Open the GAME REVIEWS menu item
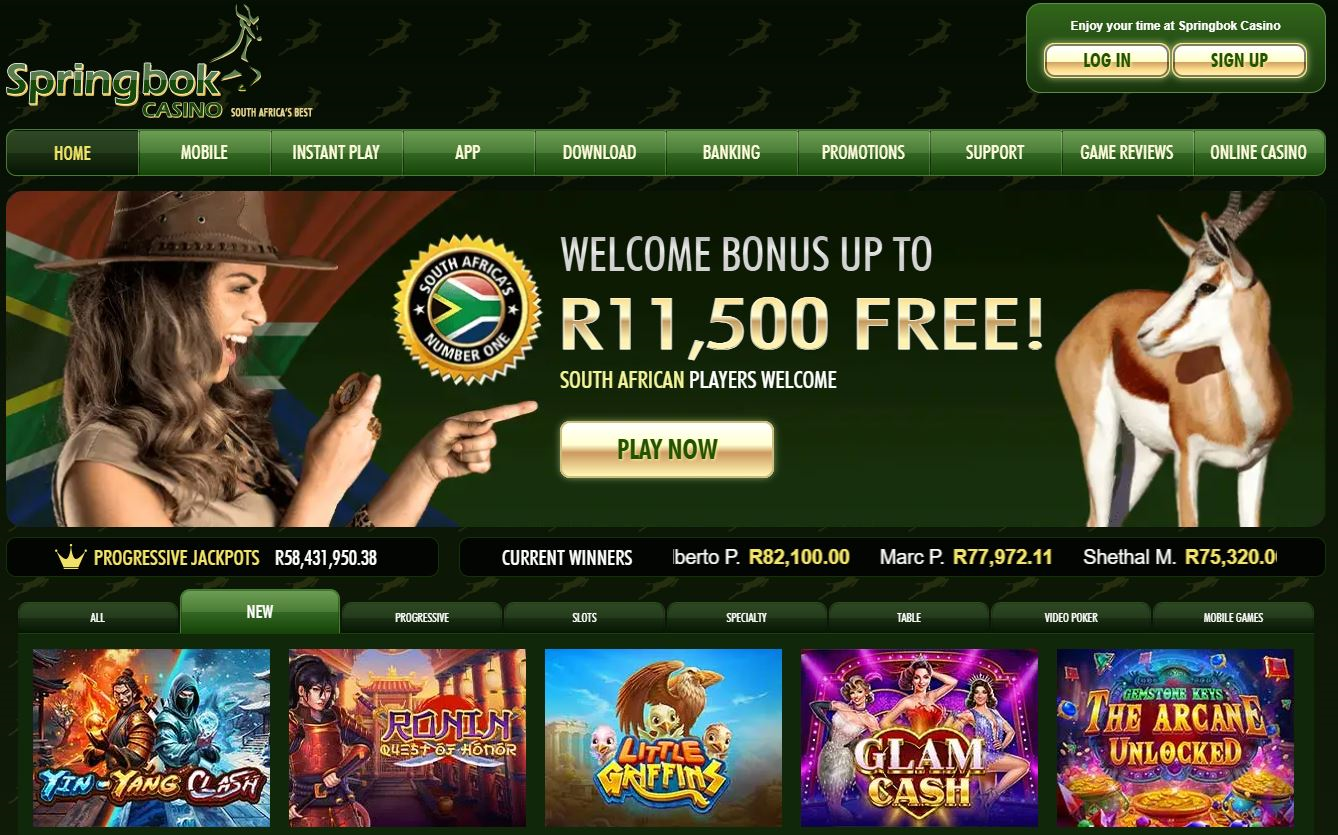This screenshot has height=835, width=1338. point(1127,153)
